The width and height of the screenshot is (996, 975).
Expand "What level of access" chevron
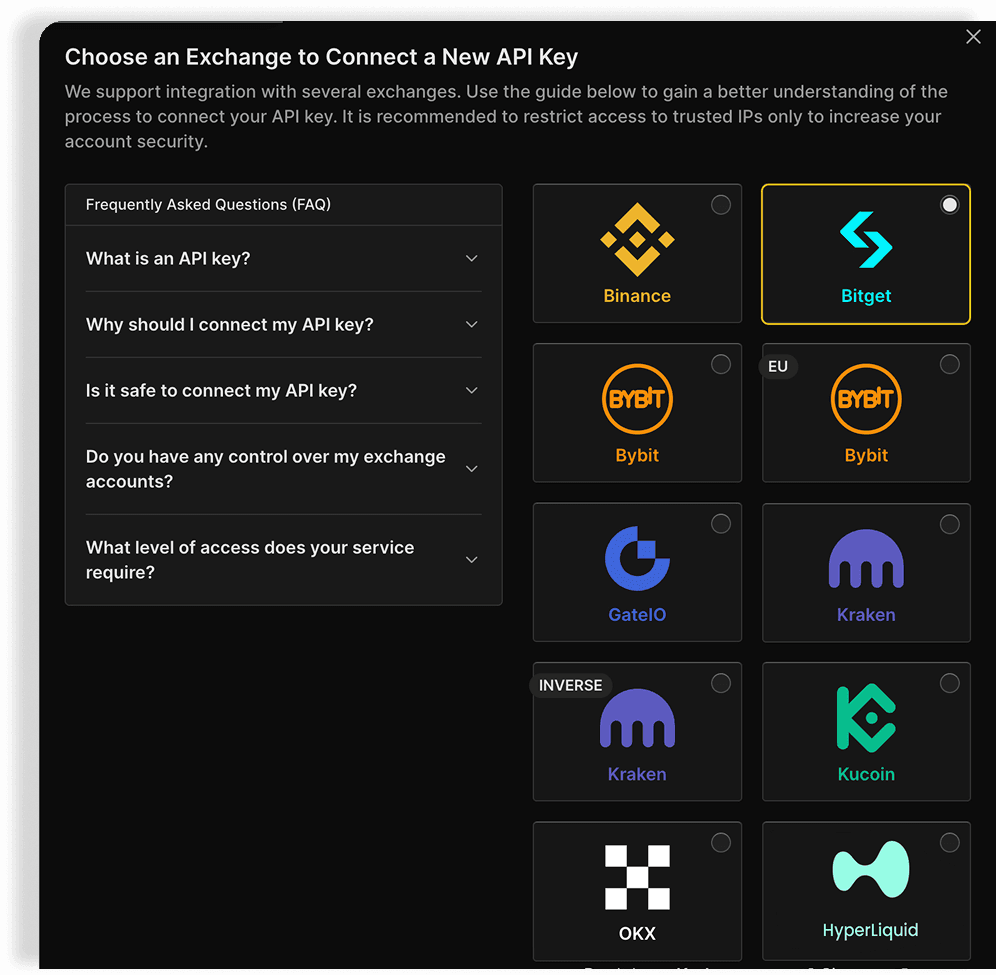coord(471,560)
